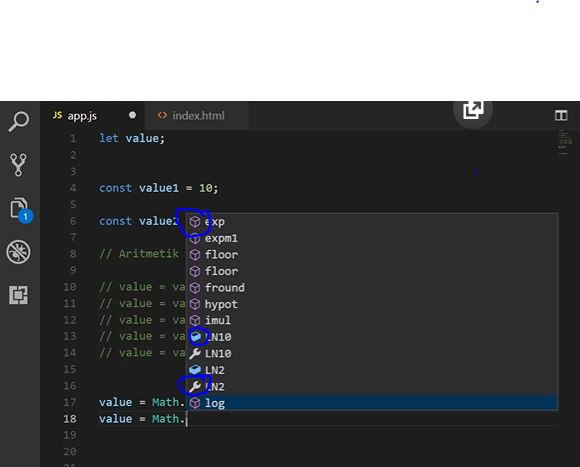Click the unsaved dot on app.js tab
580x467 pixels.
tap(132, 115)
